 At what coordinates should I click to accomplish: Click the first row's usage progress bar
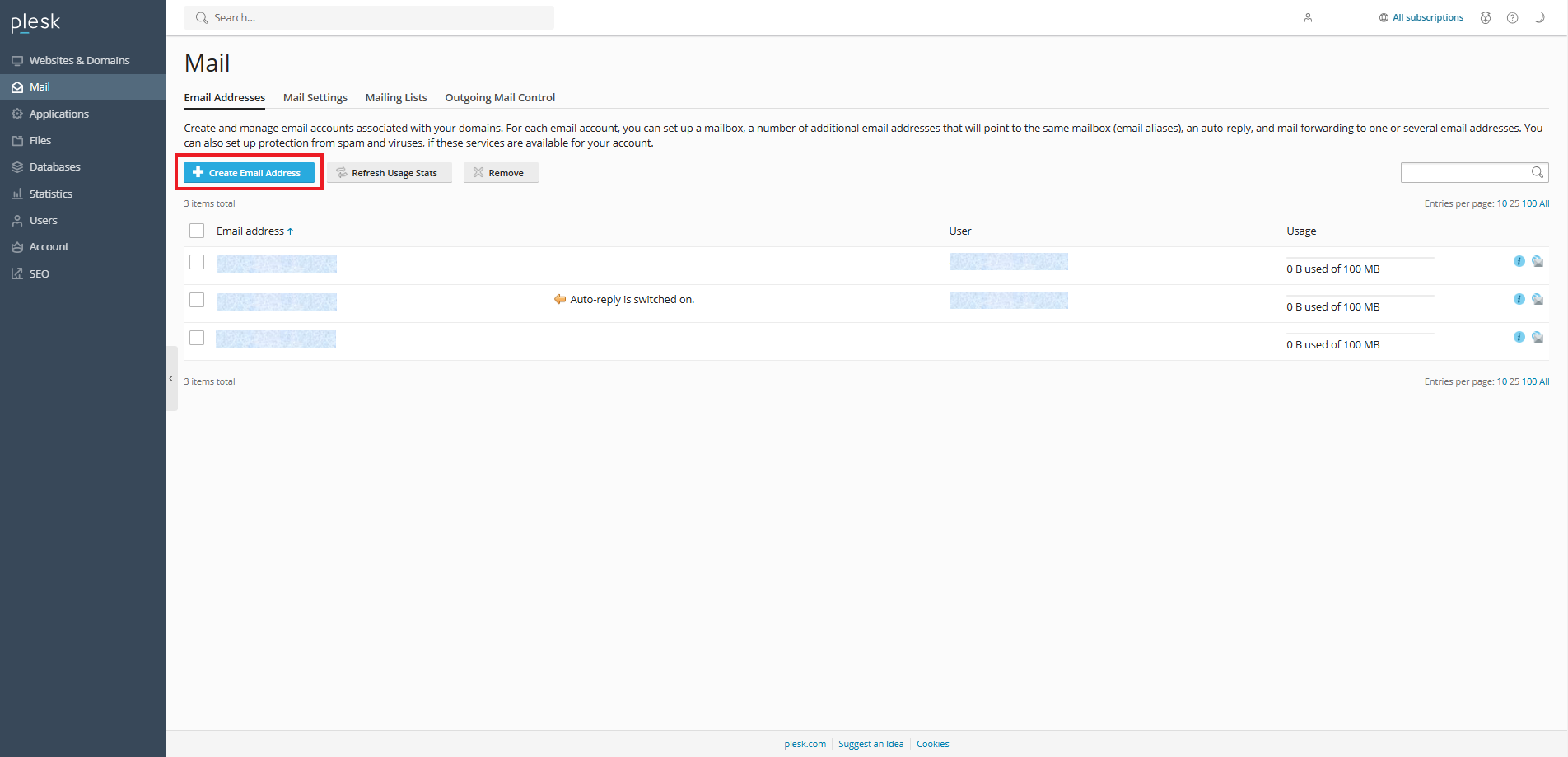click(x=1360, y=258)
